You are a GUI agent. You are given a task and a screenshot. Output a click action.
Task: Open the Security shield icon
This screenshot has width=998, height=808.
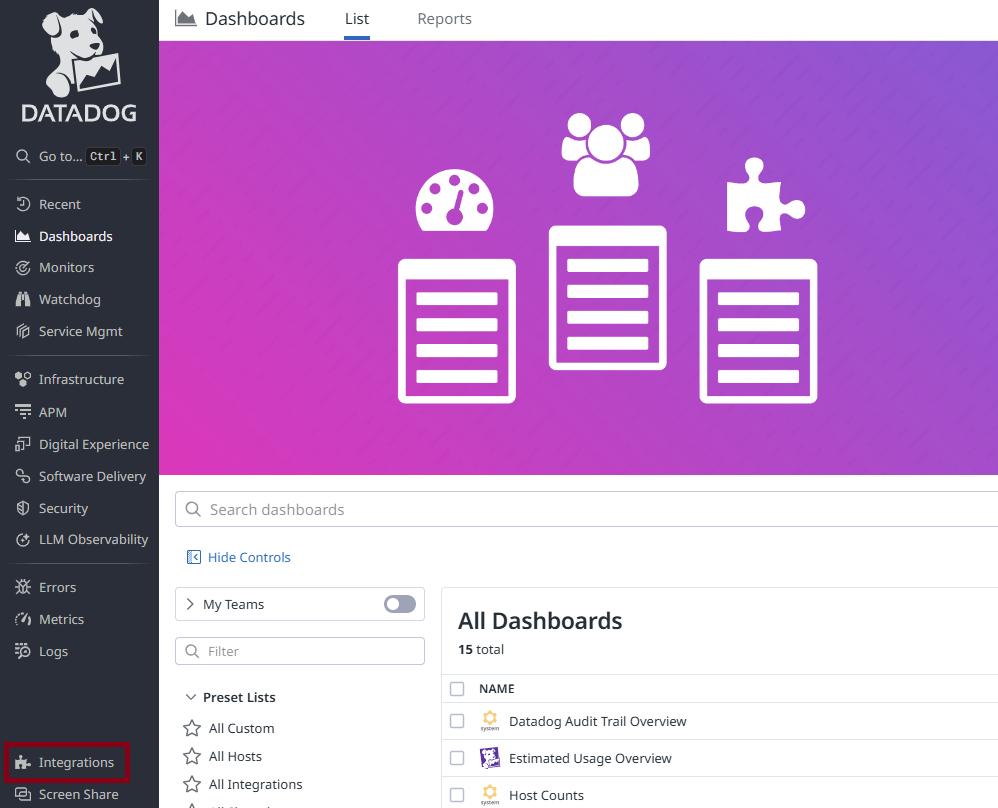tap(23, 508)
